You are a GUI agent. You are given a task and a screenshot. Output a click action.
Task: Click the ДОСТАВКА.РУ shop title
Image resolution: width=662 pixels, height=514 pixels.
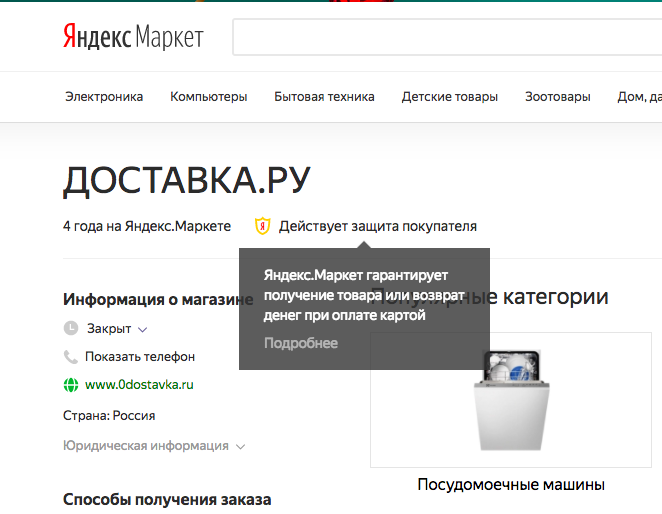click(x=187, y=180)
